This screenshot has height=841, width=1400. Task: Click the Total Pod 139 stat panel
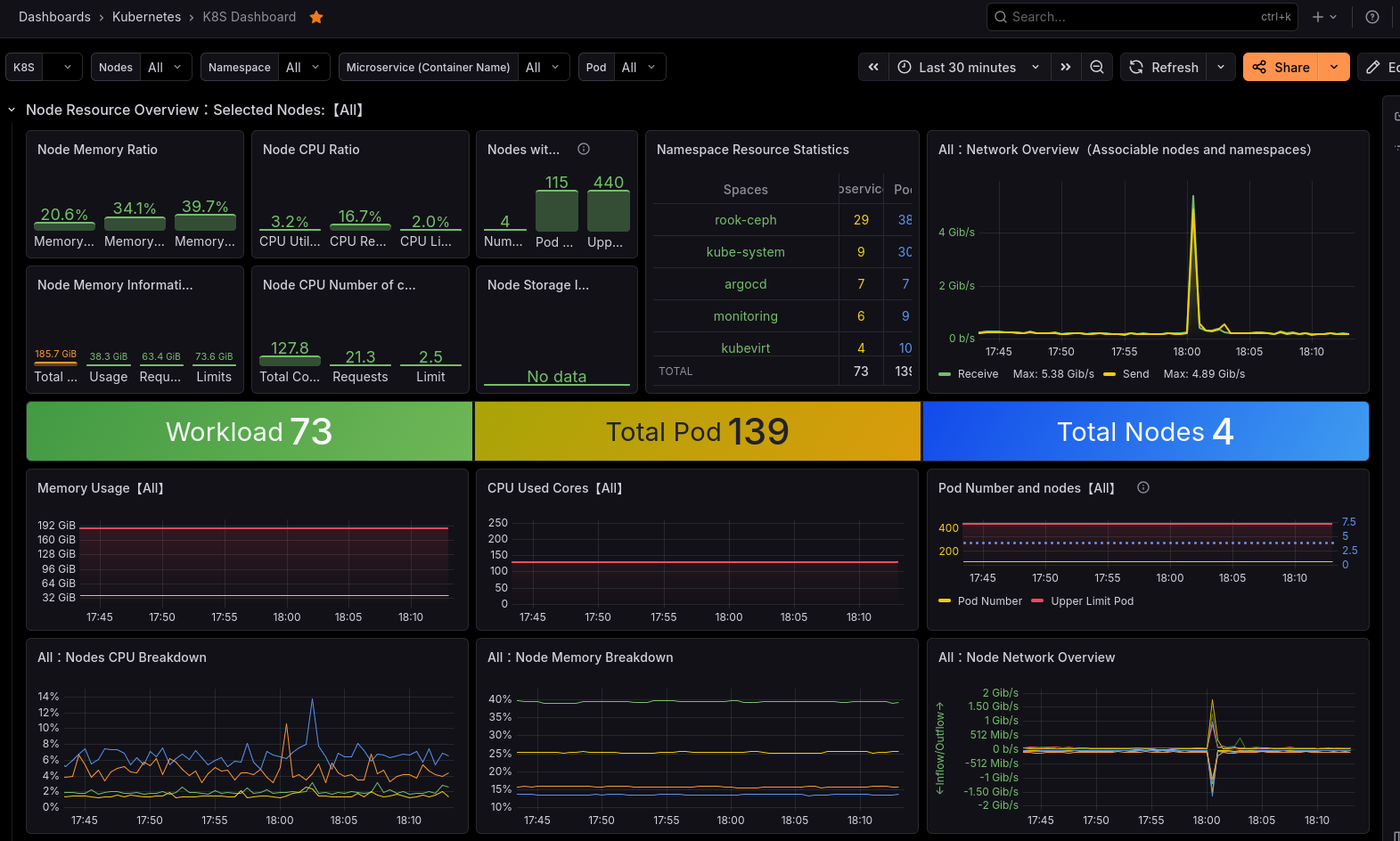(698, 431)
